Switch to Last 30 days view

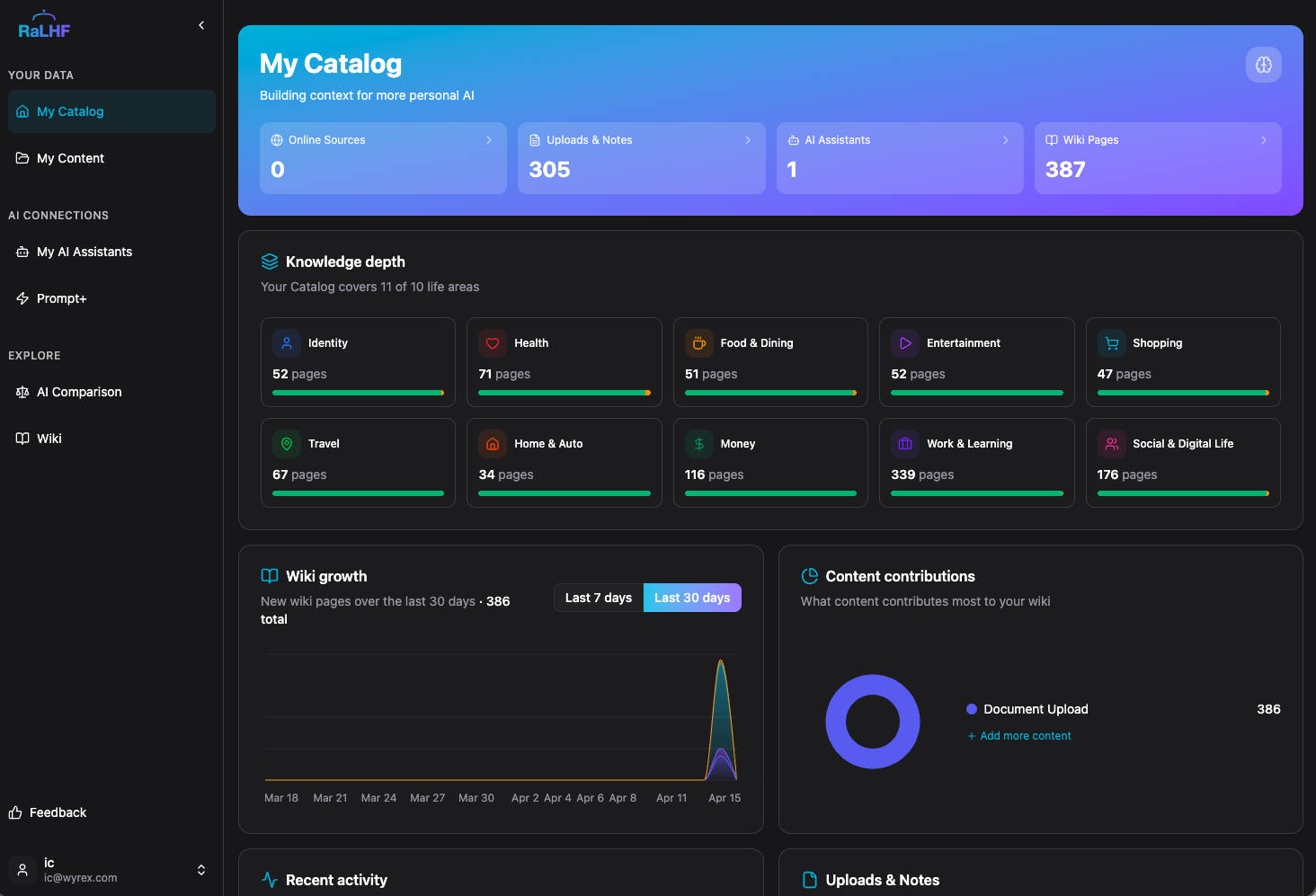691,597
